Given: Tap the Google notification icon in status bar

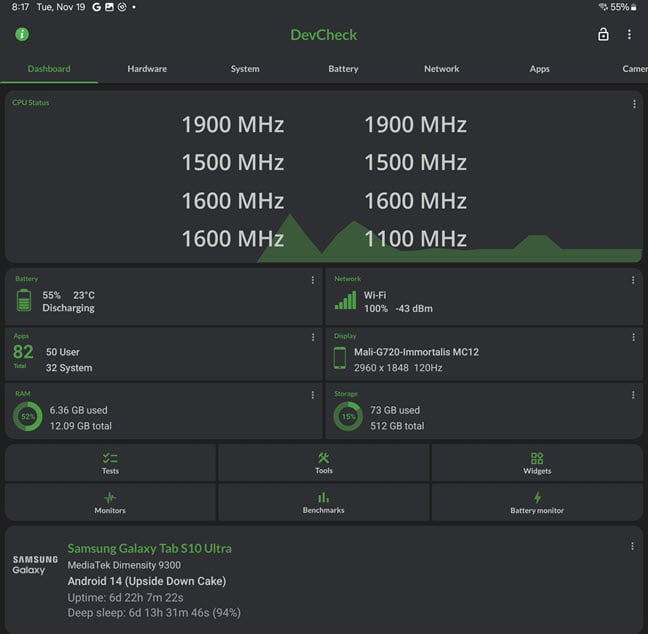Looking at the screenshot, I should 96,7.
